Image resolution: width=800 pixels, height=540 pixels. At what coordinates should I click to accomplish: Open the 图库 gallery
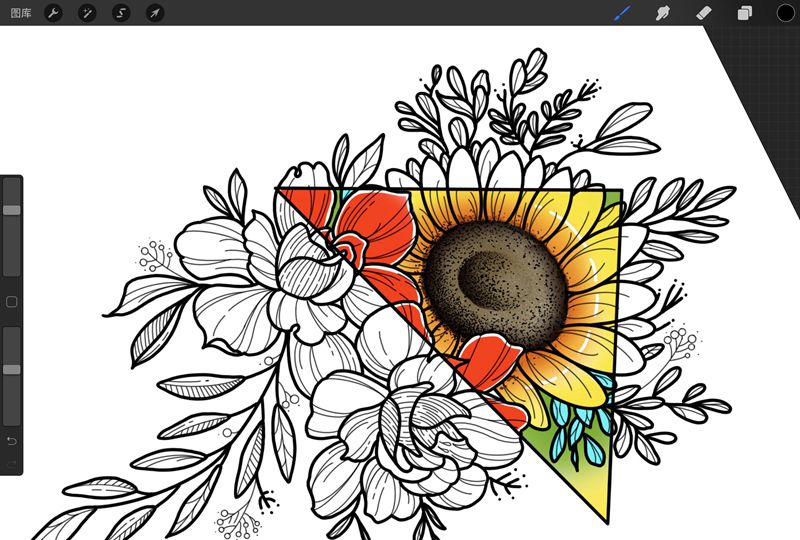tap(20, 13)
